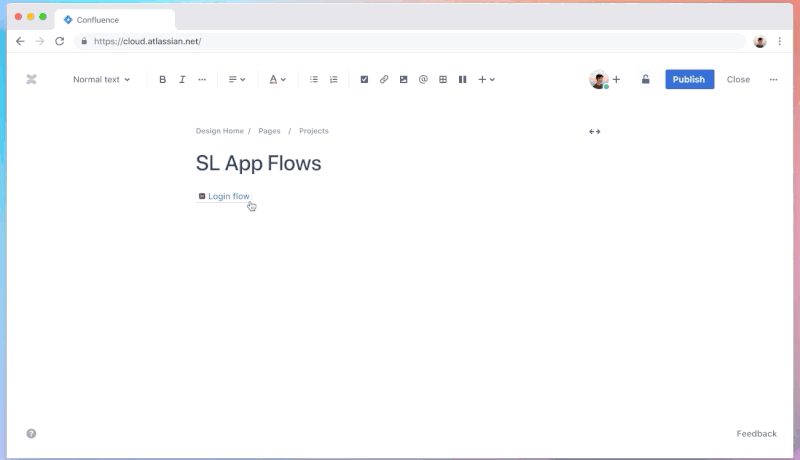The height and width of the screenshot is (460, 800).
Task: Go to Design Home breadcrumb
Action: [219, 131]
